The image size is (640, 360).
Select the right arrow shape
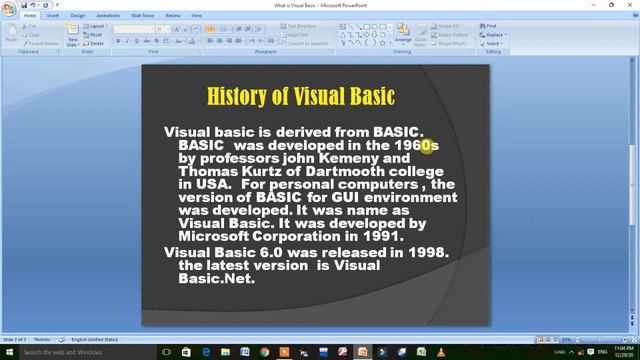point(367,35)
